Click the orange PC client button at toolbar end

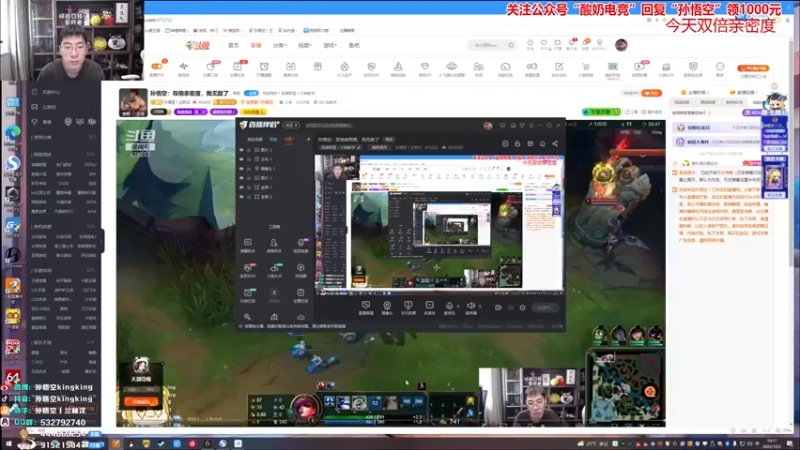(x=753, y=68)
